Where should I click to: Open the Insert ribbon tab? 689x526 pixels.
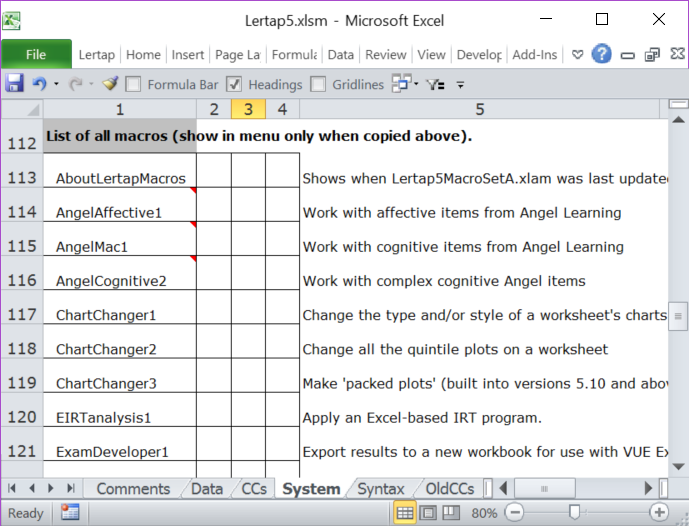pyautogui.click(x=188, y=54)
